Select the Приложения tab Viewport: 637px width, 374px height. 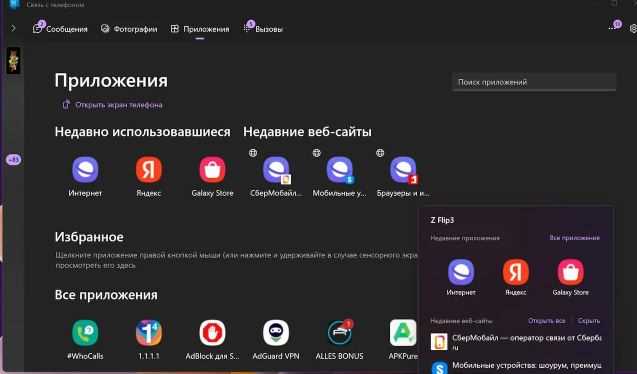point(200,29)
